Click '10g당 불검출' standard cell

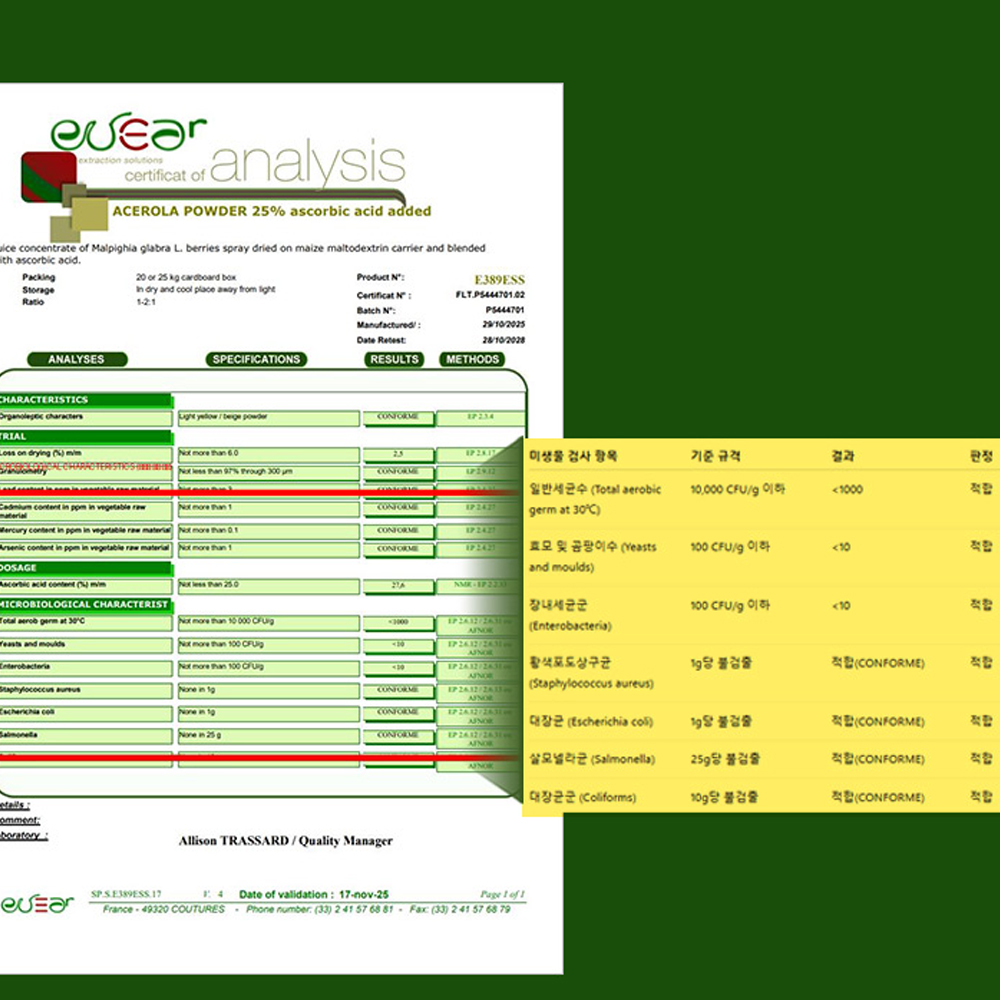(x=724, y=797)
